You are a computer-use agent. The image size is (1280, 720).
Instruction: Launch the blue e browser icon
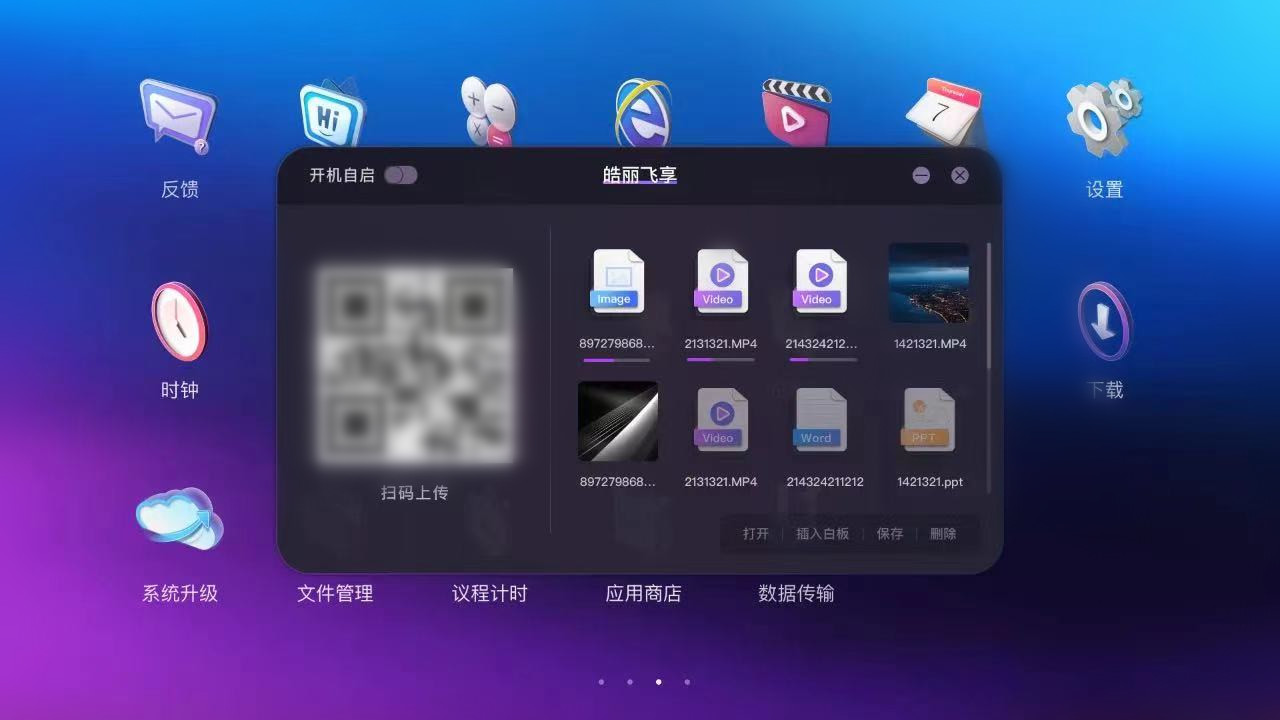coord(643,112)
